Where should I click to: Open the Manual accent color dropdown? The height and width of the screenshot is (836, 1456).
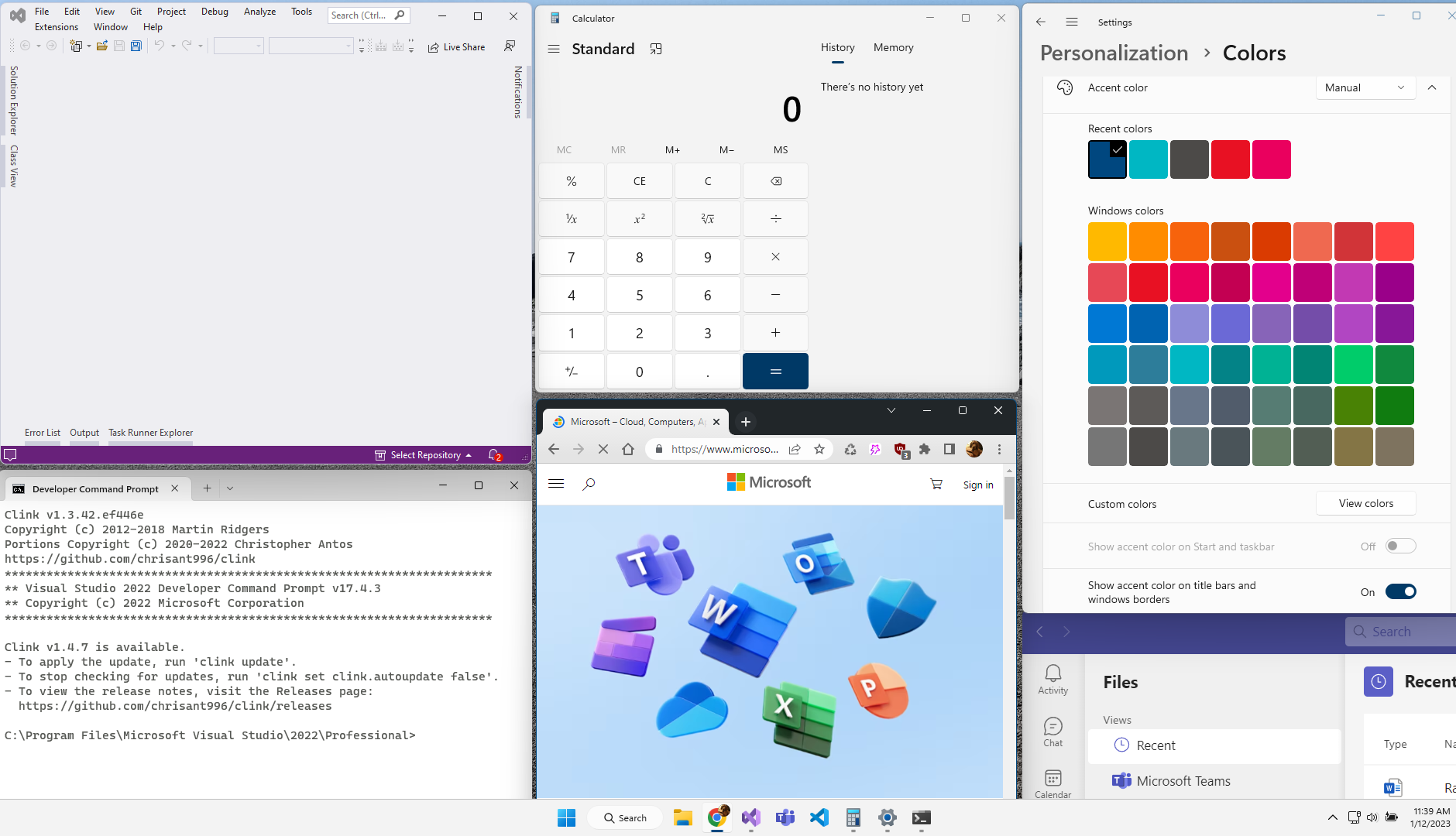coord(1364,87)
